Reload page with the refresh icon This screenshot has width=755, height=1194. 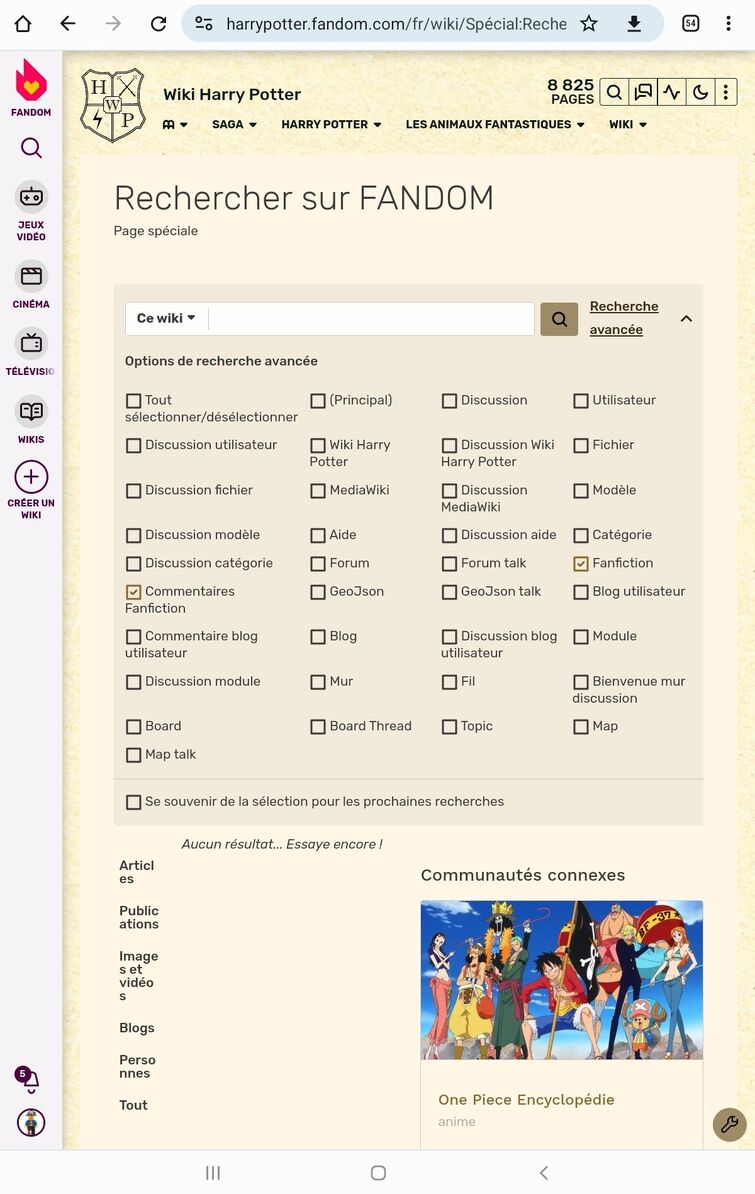[158, 24]
